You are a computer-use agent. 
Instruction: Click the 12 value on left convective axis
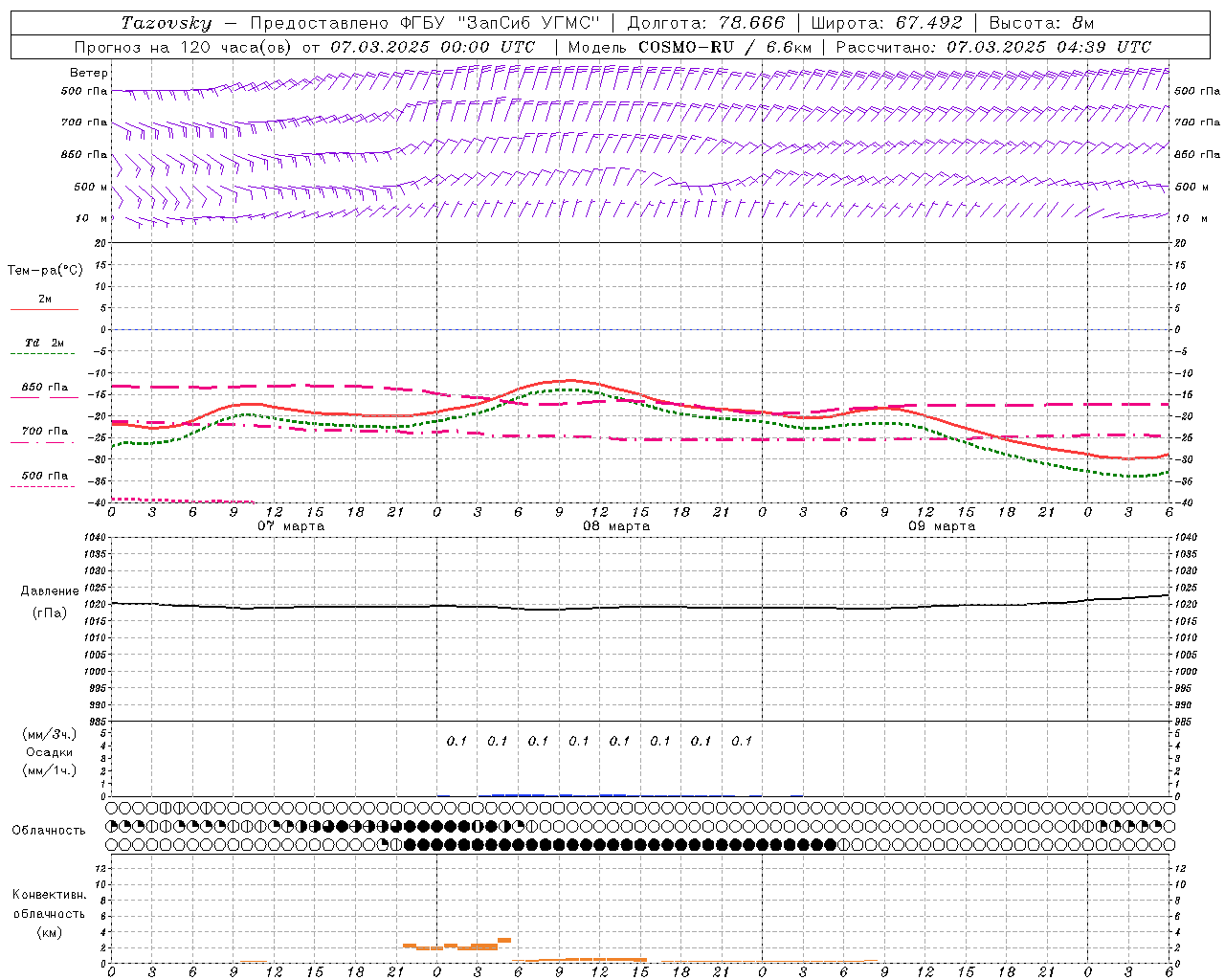(102, 868)
